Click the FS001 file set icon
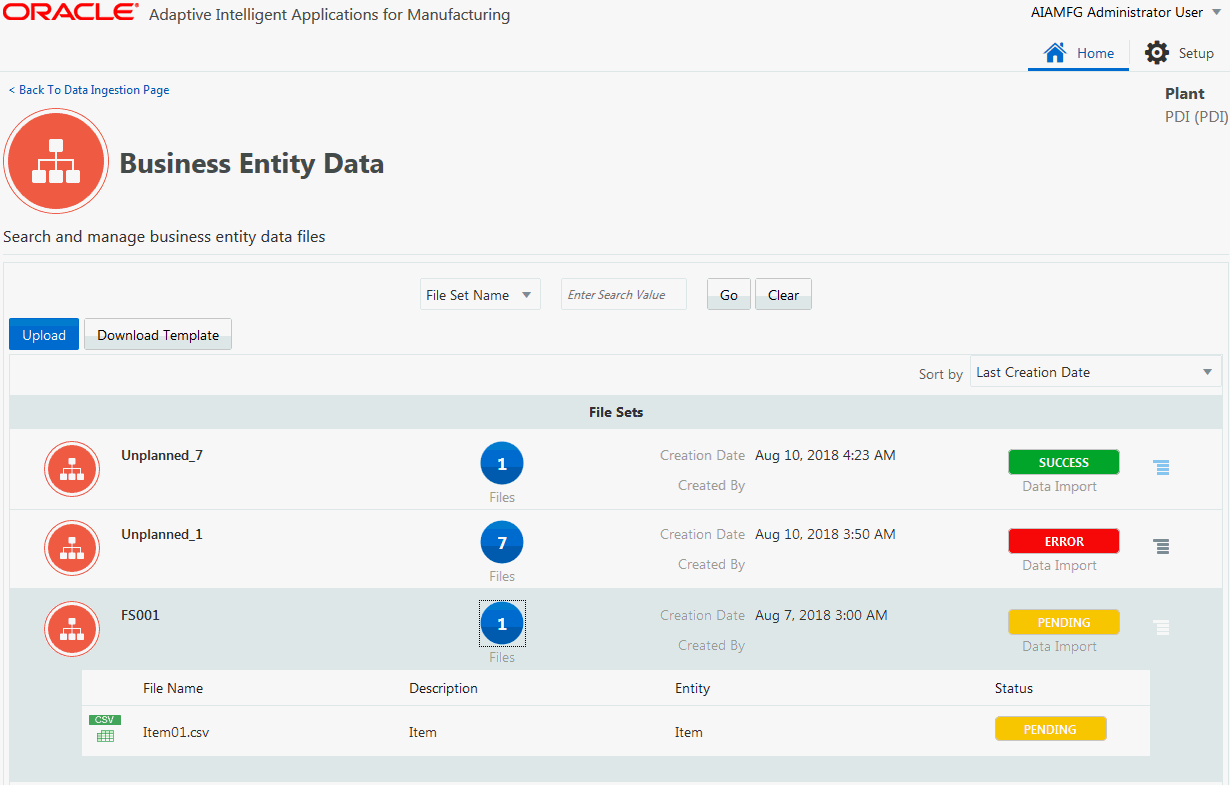The image size is (1230, 785). tap(72, 629)
